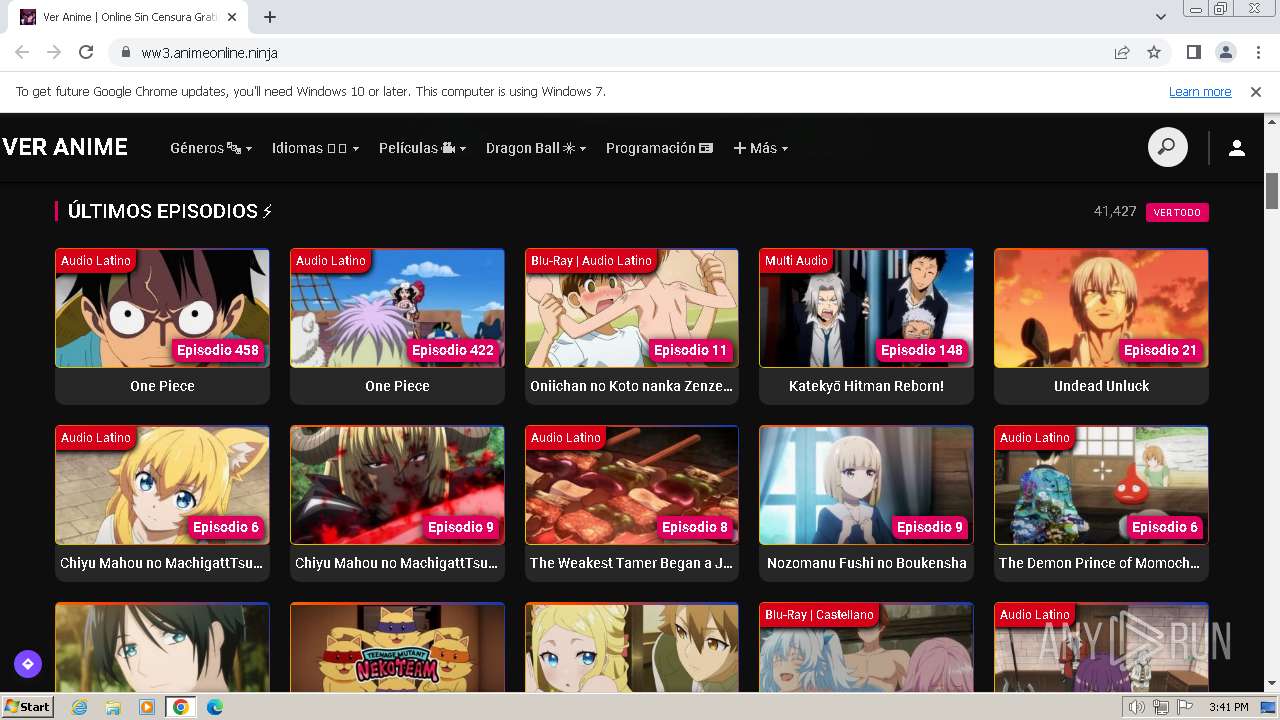The image size is (1280, 720).
Task: Go to the VER ANIME home logo
Action: [x=65, y=147]
